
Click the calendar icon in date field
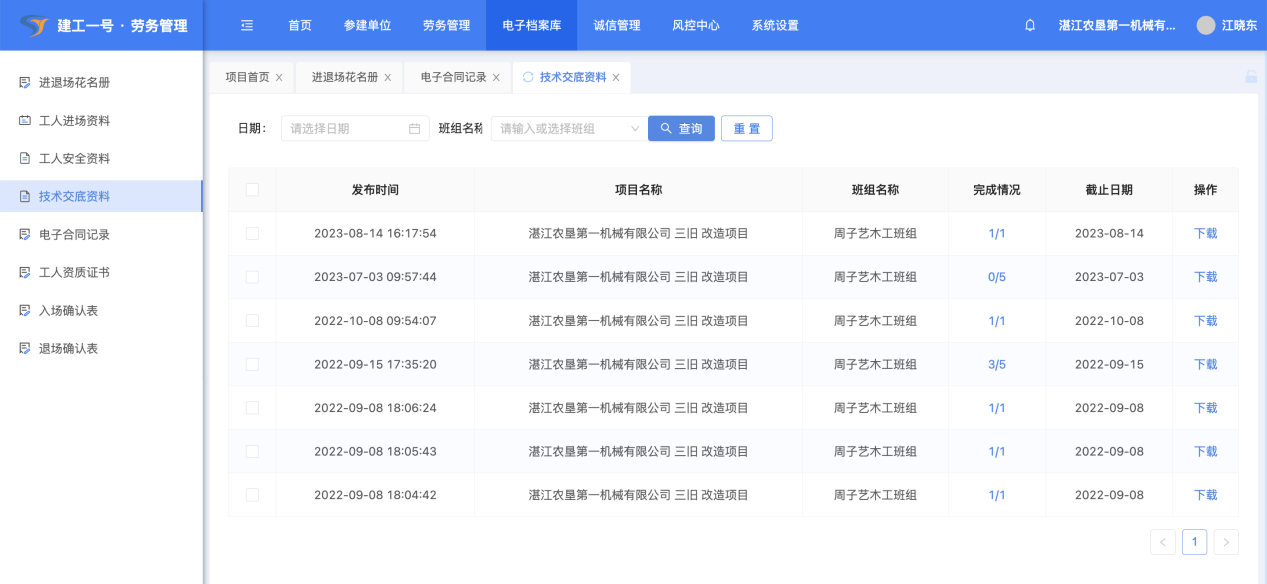click(x=415, y=128)
